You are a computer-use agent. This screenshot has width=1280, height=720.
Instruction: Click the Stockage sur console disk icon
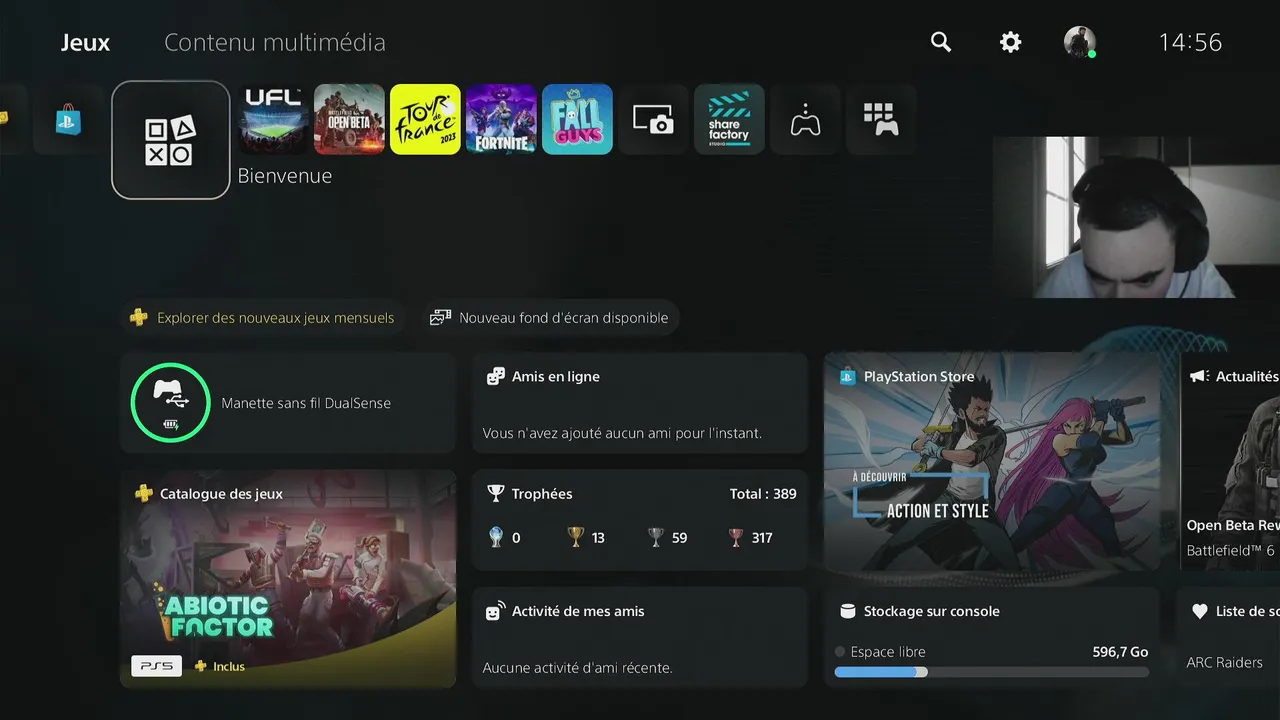847,611
